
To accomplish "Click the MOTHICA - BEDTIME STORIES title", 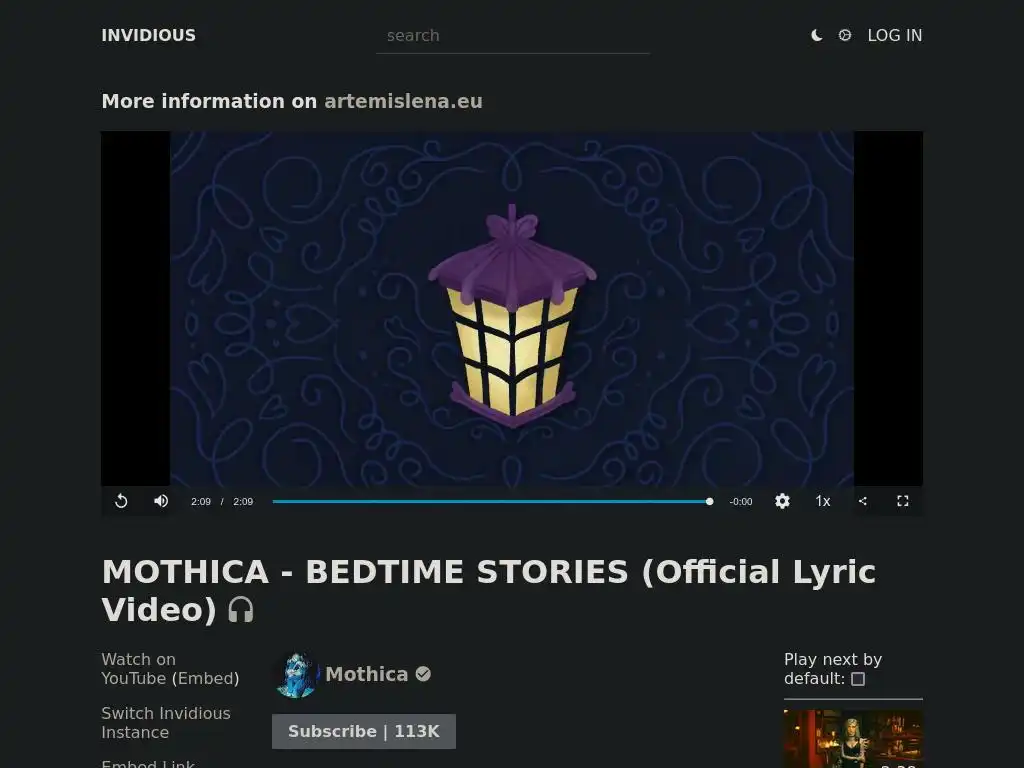I will [488, 591].
